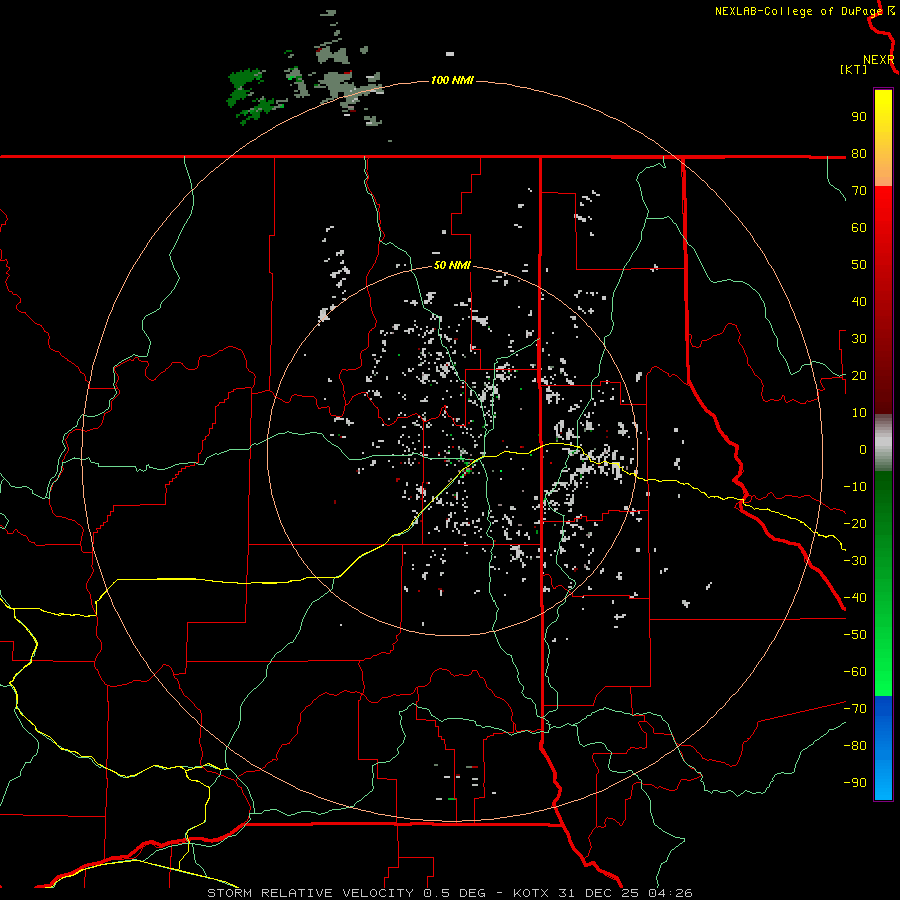Click the positive 60 value on velocity scale
The image size is (900, 900).
coord(859,228)
